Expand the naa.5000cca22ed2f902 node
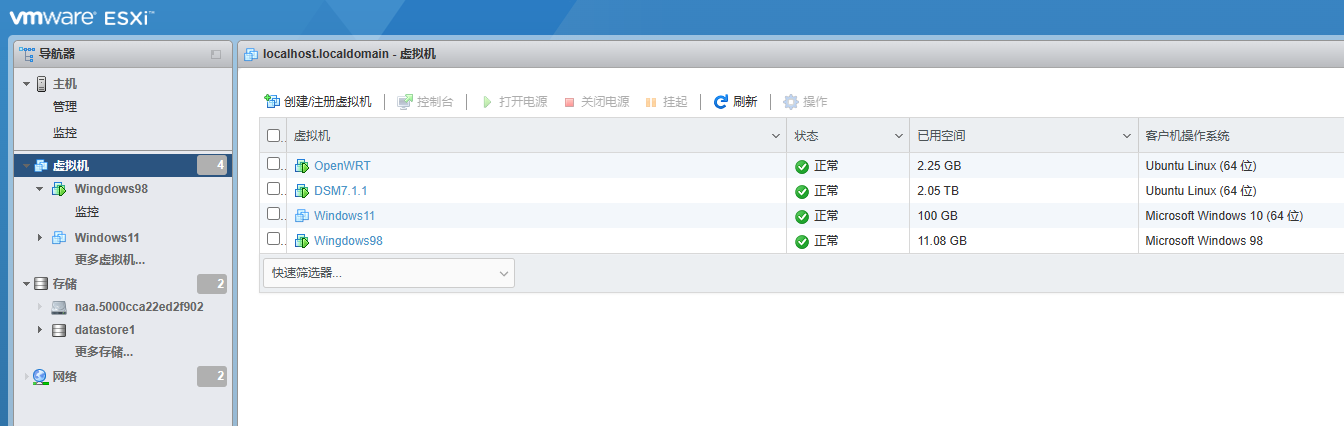 coord(40,307)
